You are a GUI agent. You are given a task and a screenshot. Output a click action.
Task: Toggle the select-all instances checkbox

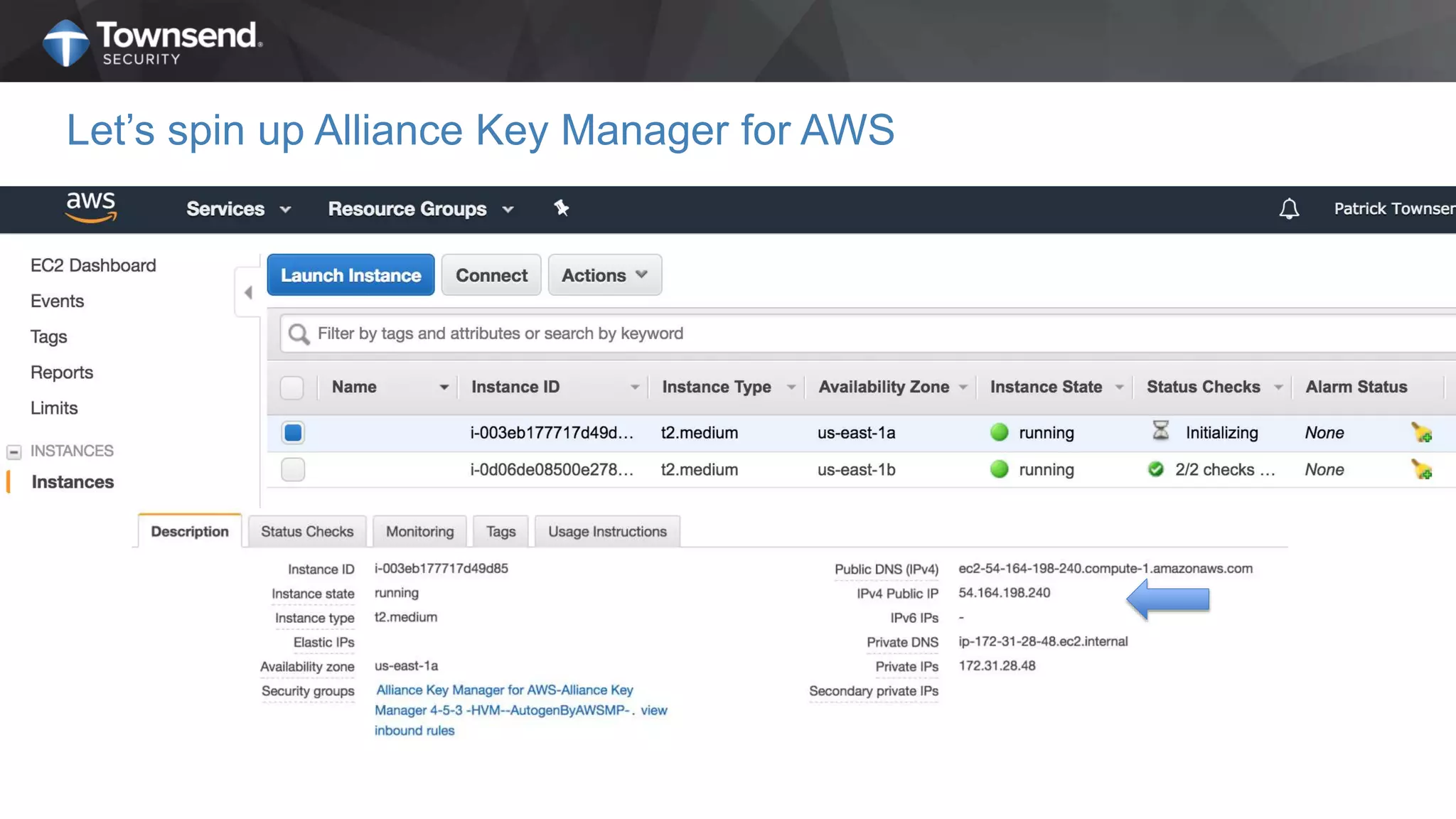291,387
